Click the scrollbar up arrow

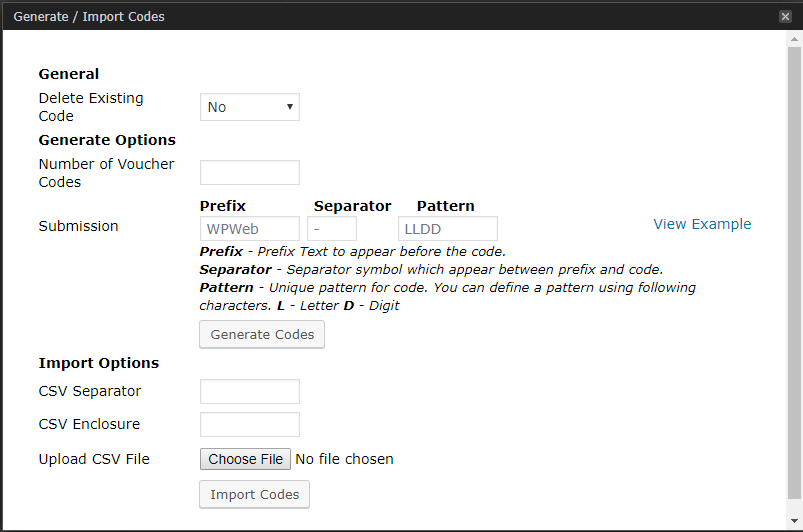click(x=794, y=38)
